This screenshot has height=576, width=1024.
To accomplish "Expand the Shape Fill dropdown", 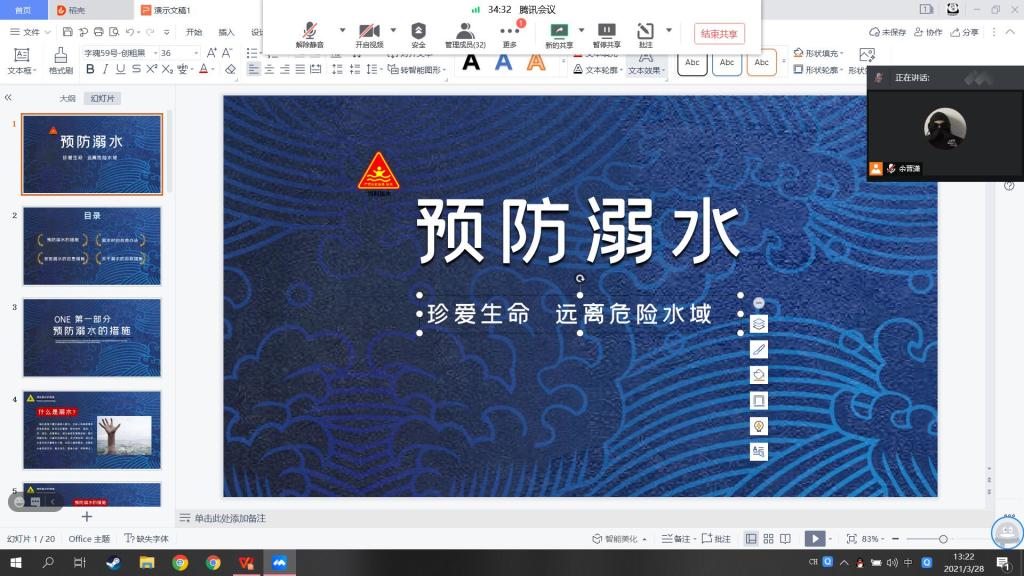I will 840,53.
